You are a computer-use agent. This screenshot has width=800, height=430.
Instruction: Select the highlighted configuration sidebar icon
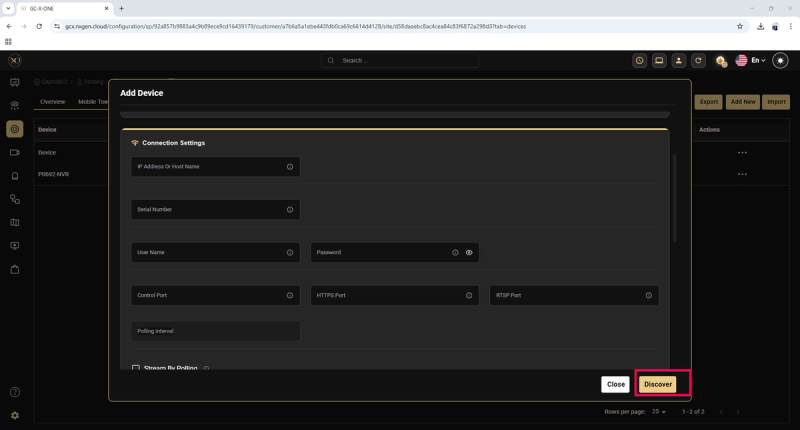15,129
